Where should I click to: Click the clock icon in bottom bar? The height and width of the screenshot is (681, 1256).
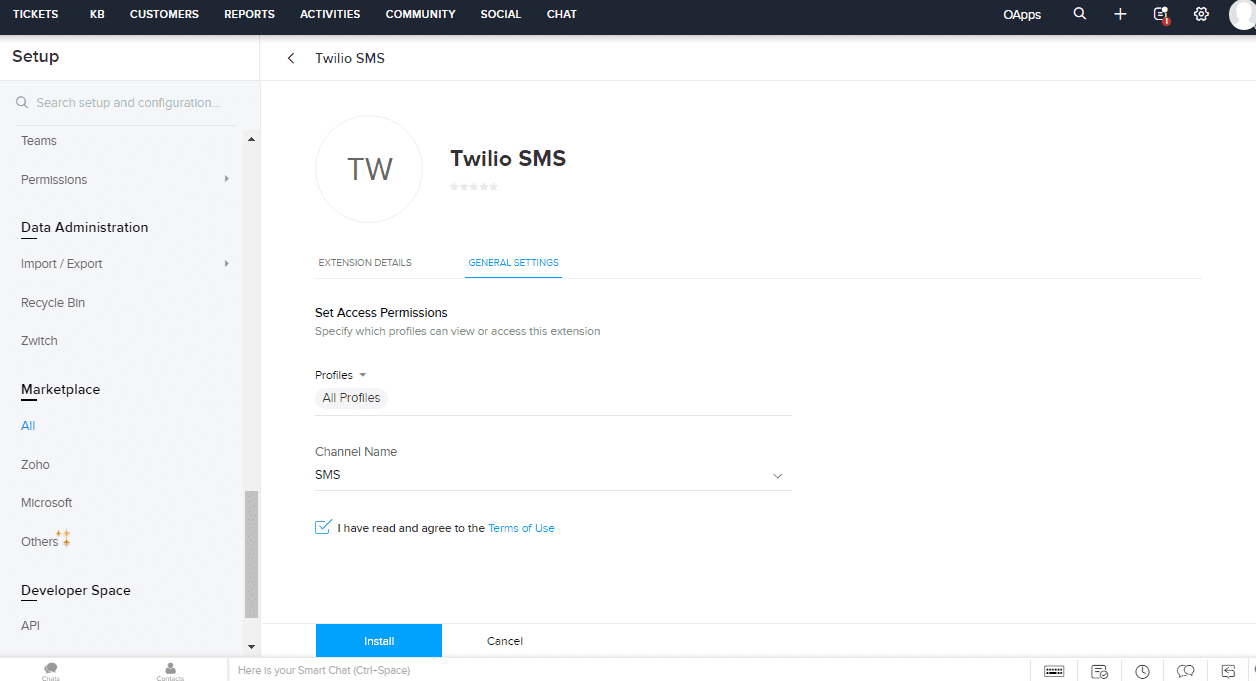point(1142,671)
